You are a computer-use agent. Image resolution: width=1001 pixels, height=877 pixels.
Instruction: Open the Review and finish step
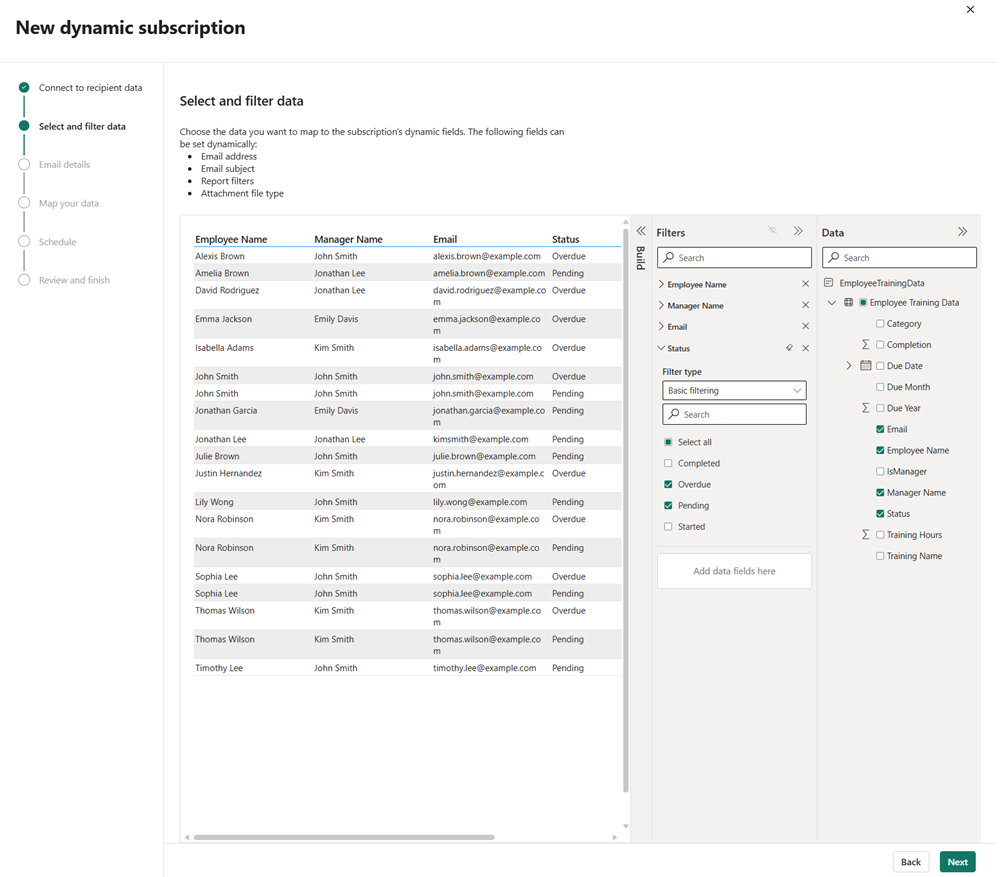pos(74,280)
